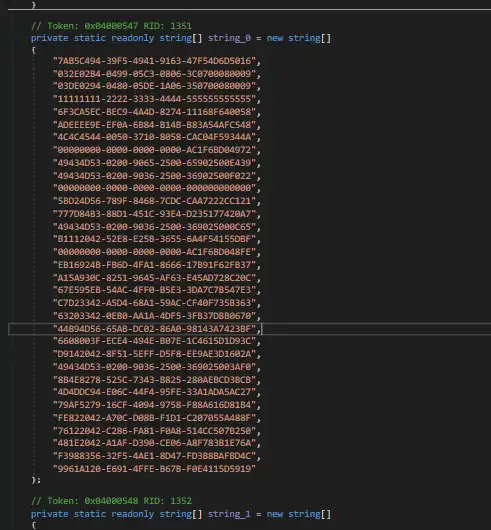Click the GUID string starting with EB16924B
This screenshot has height=530, width=491.
coord(154,265)
